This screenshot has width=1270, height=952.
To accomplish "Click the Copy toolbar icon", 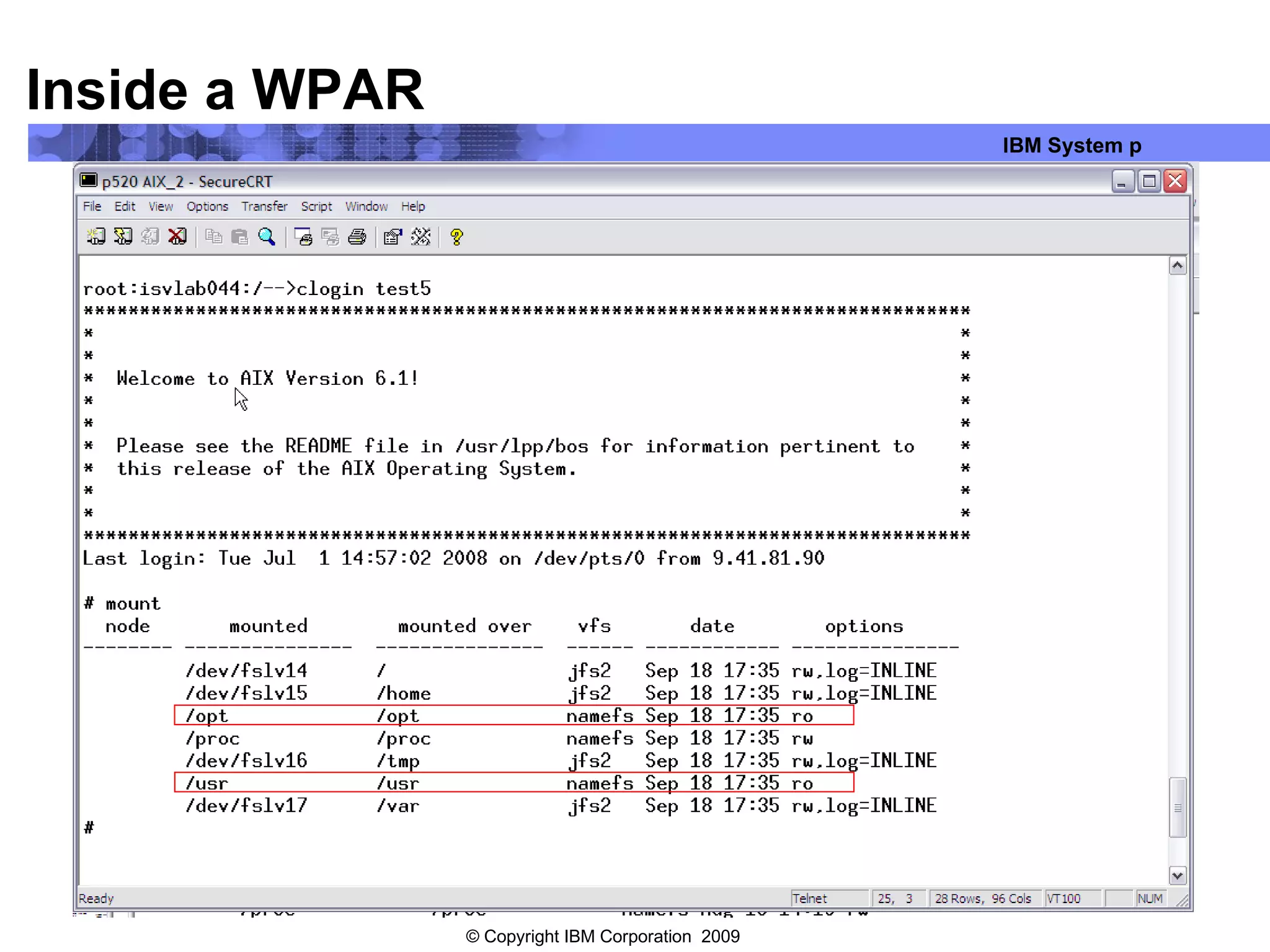I will (213, 236).
